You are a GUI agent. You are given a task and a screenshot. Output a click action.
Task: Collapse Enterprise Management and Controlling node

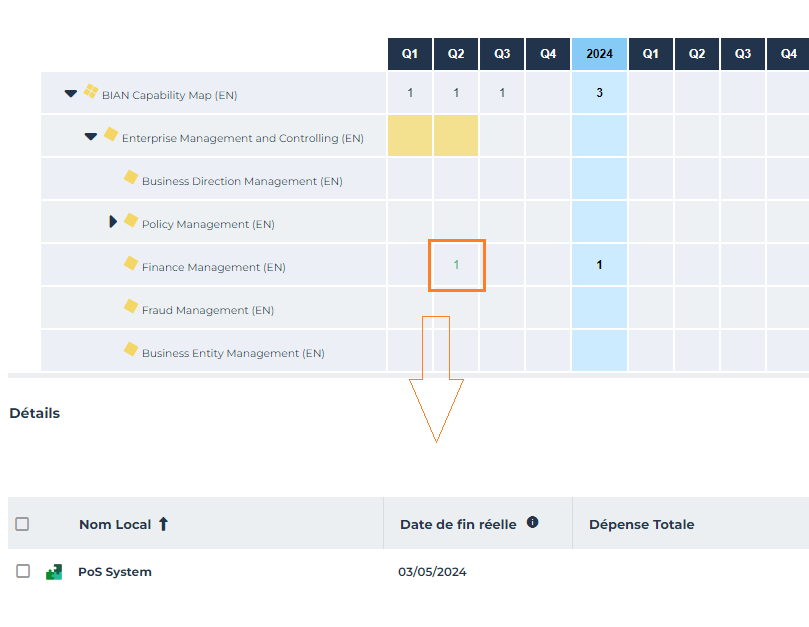90,137
